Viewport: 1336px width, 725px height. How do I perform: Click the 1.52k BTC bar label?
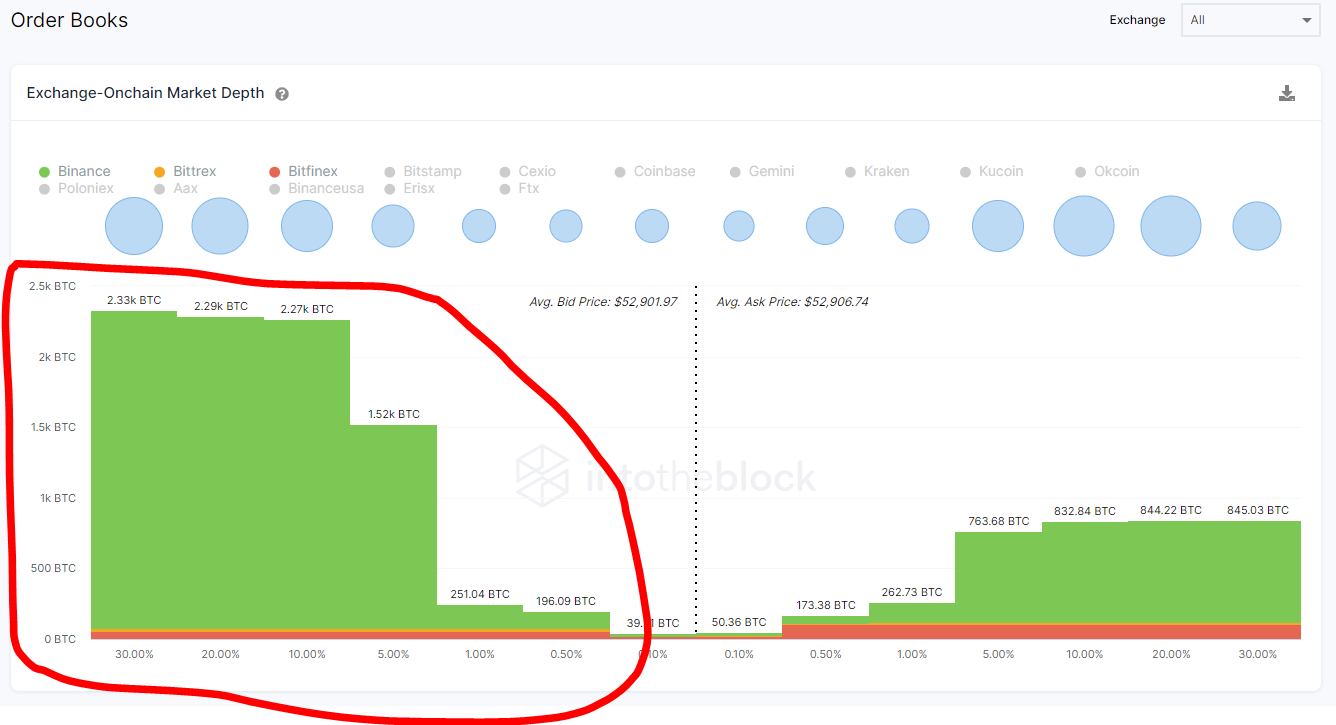click(x=393, y=414)
